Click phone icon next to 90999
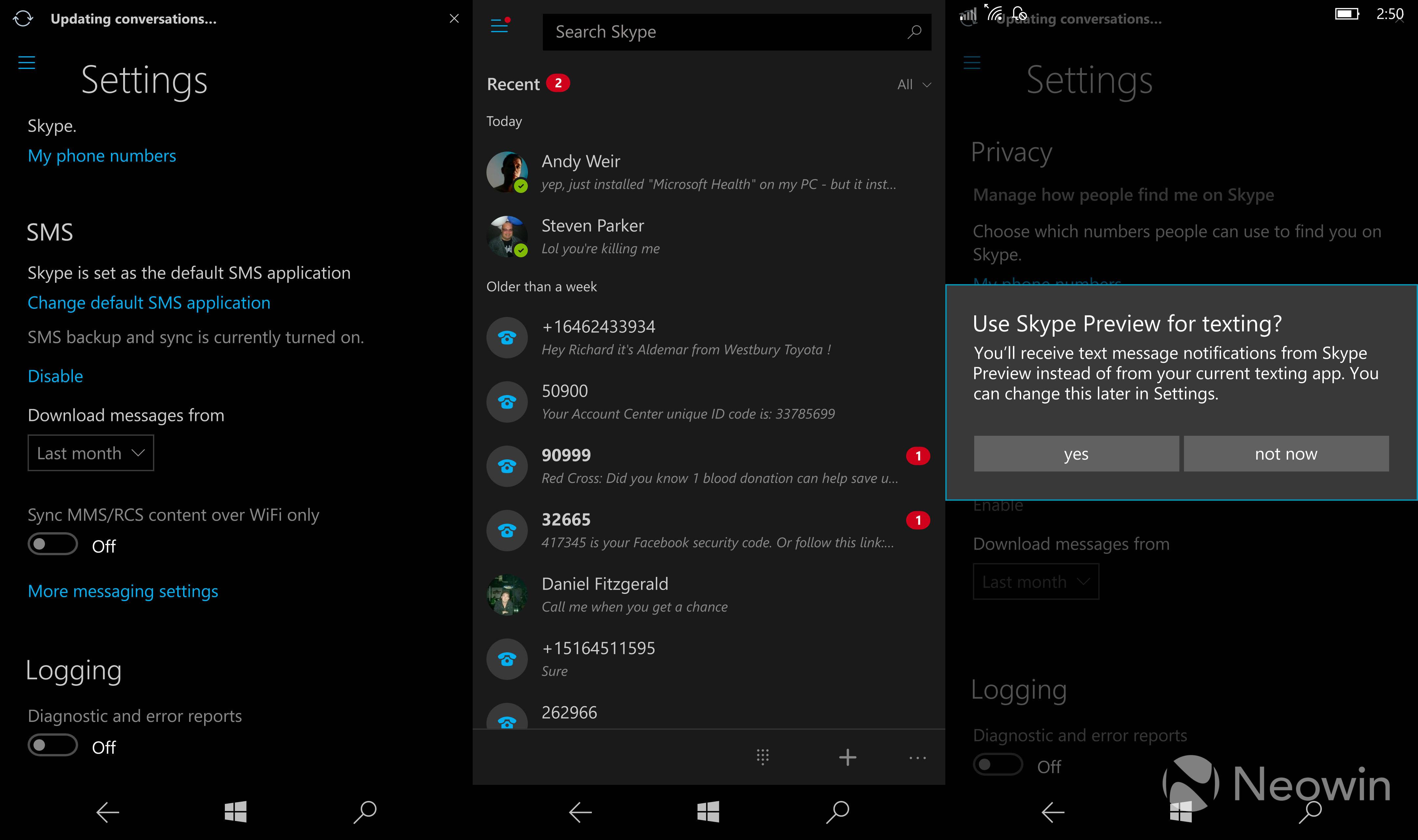1418x840 pixels. (x=507, y=466)
